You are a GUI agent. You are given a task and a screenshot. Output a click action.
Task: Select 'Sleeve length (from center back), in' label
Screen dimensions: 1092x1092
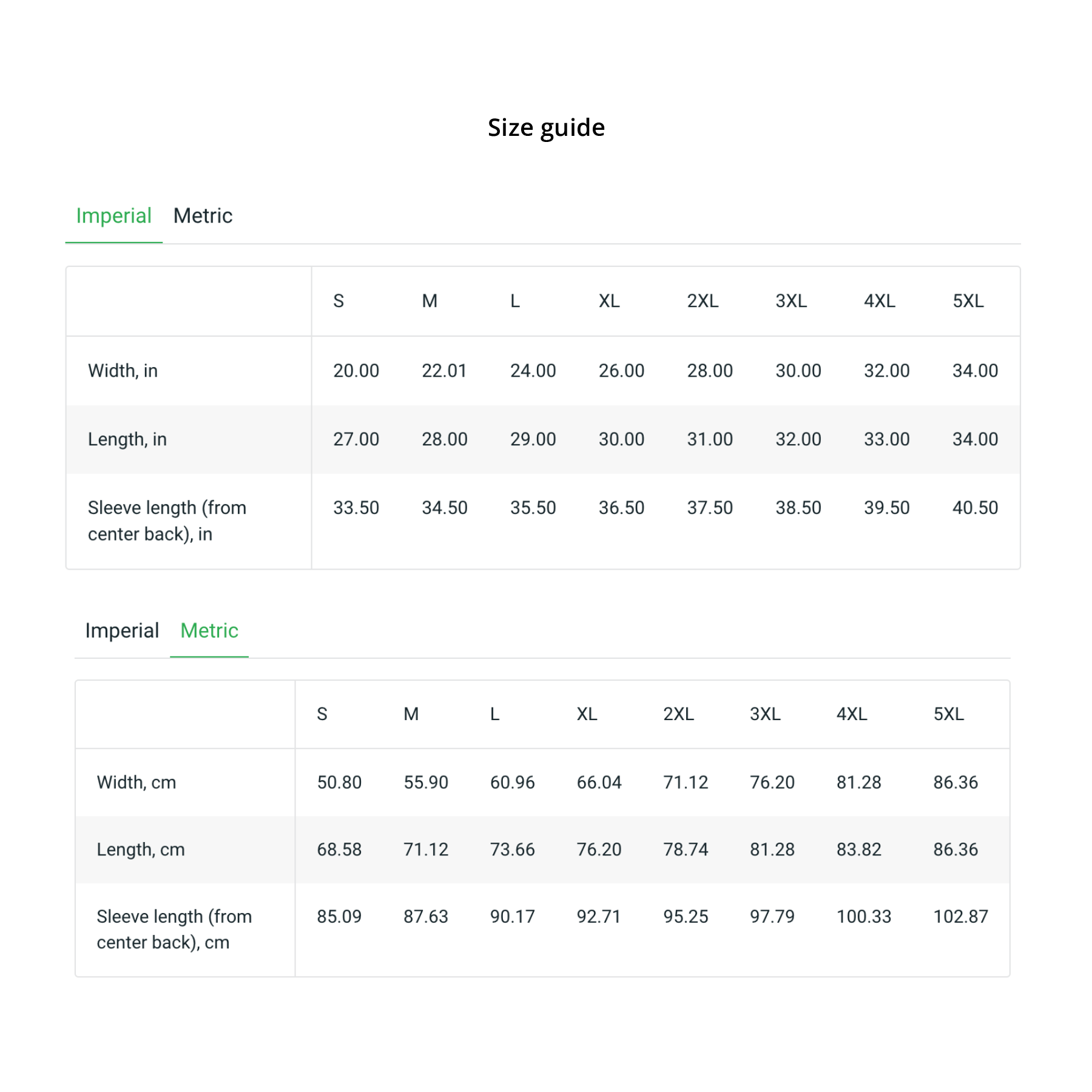click(x=167, y=521)
